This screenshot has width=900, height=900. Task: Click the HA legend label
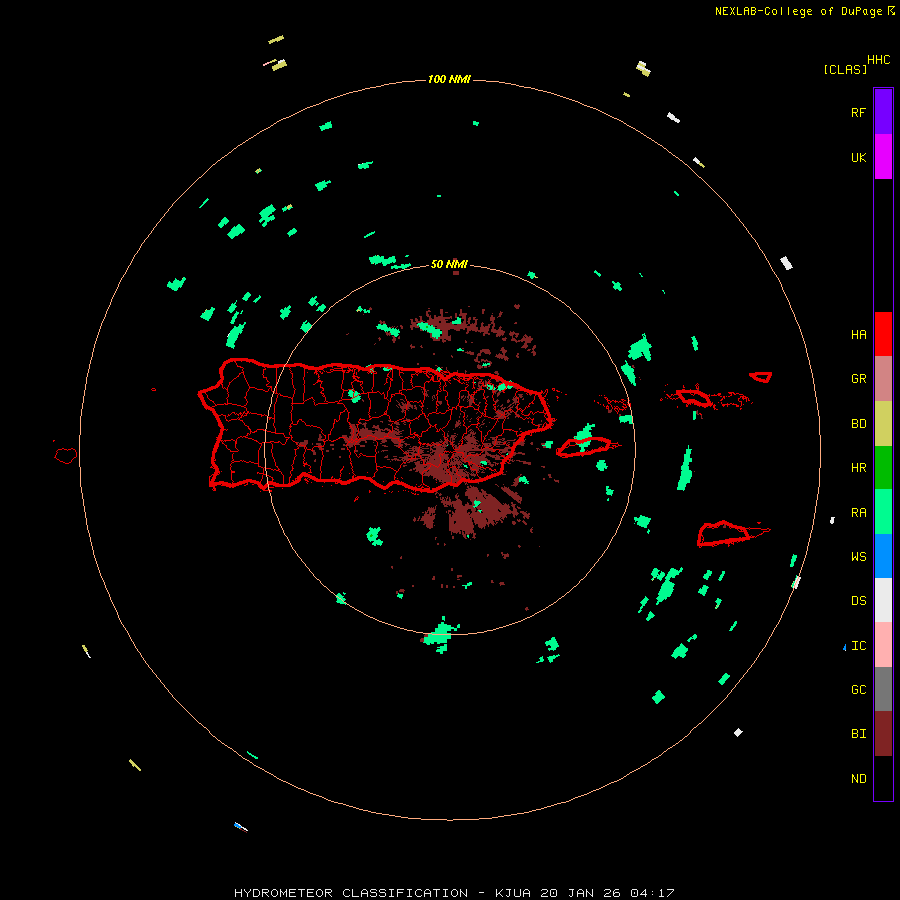858,335
